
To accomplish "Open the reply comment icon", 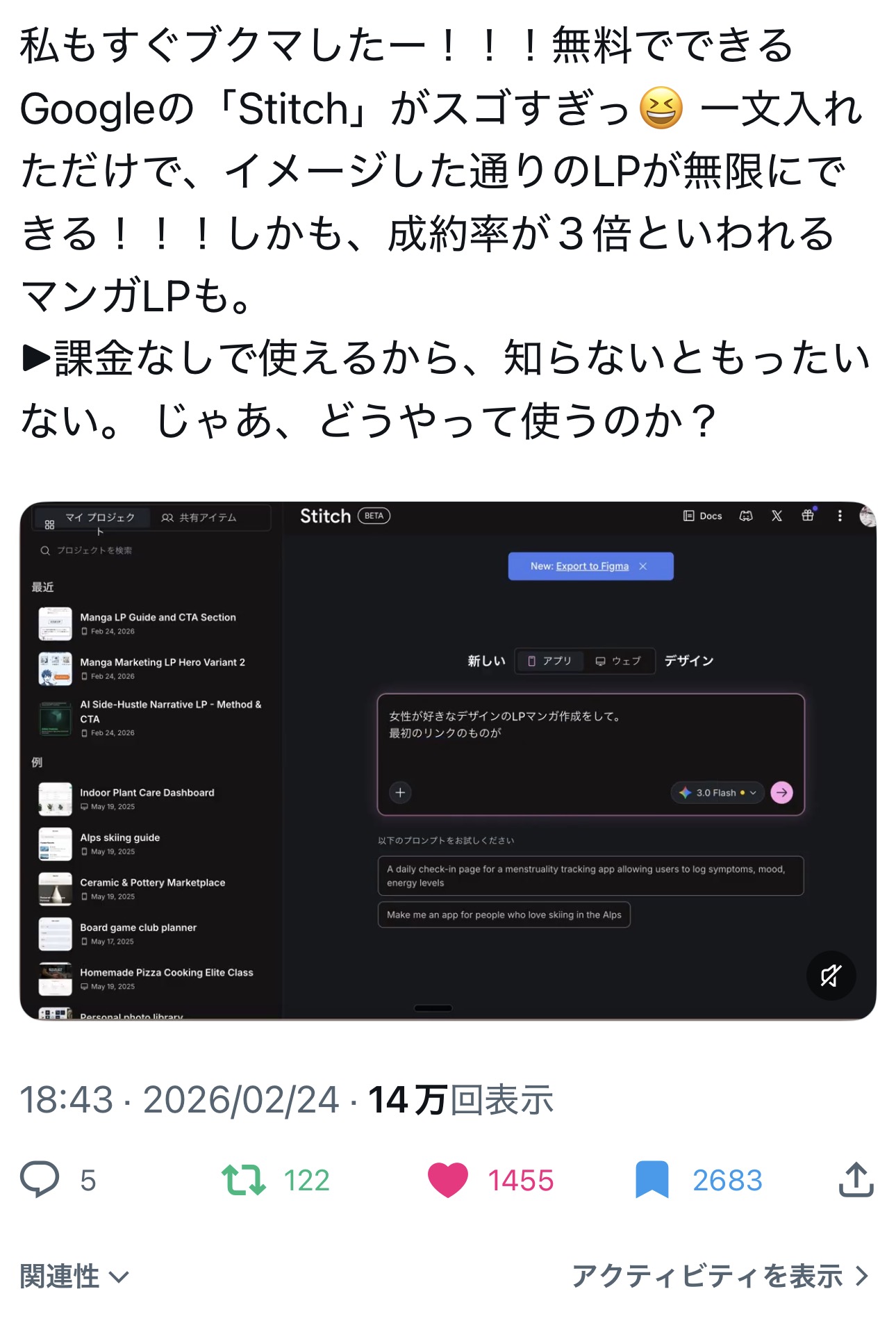I will 40,1179.
